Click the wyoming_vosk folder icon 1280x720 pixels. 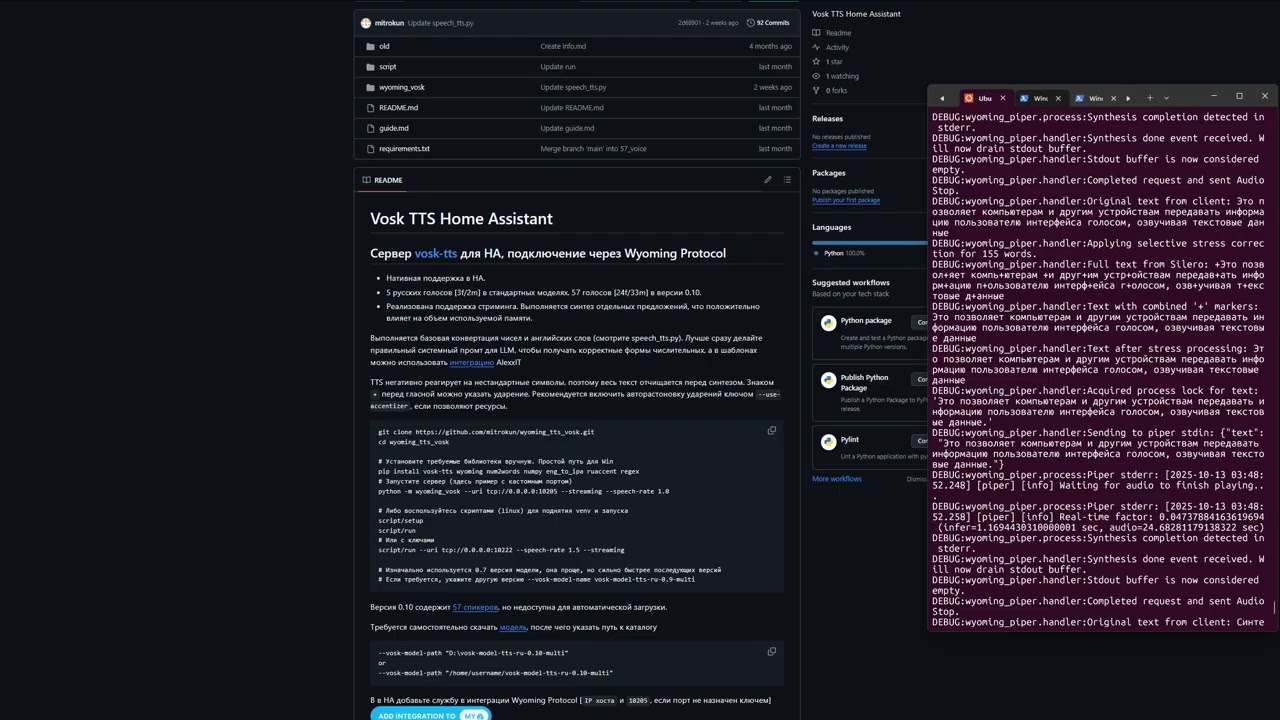(x=370, y=87)
